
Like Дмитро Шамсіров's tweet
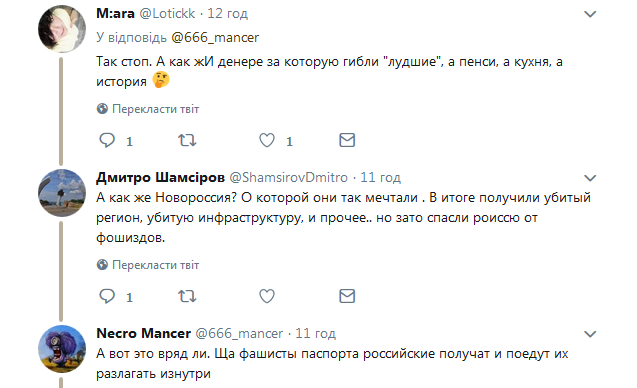[267, 296]
